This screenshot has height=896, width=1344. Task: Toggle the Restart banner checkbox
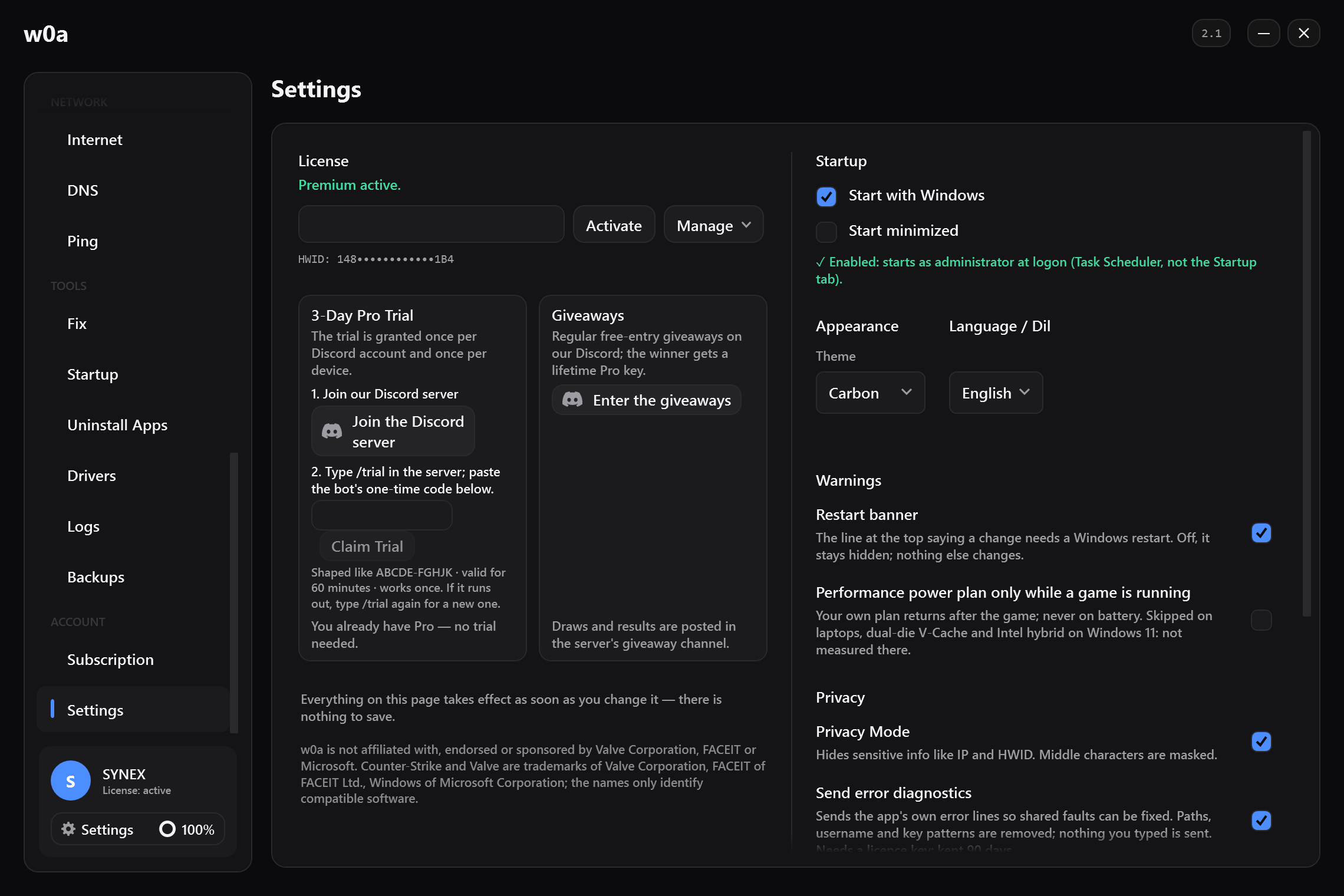click(1261, 533)
